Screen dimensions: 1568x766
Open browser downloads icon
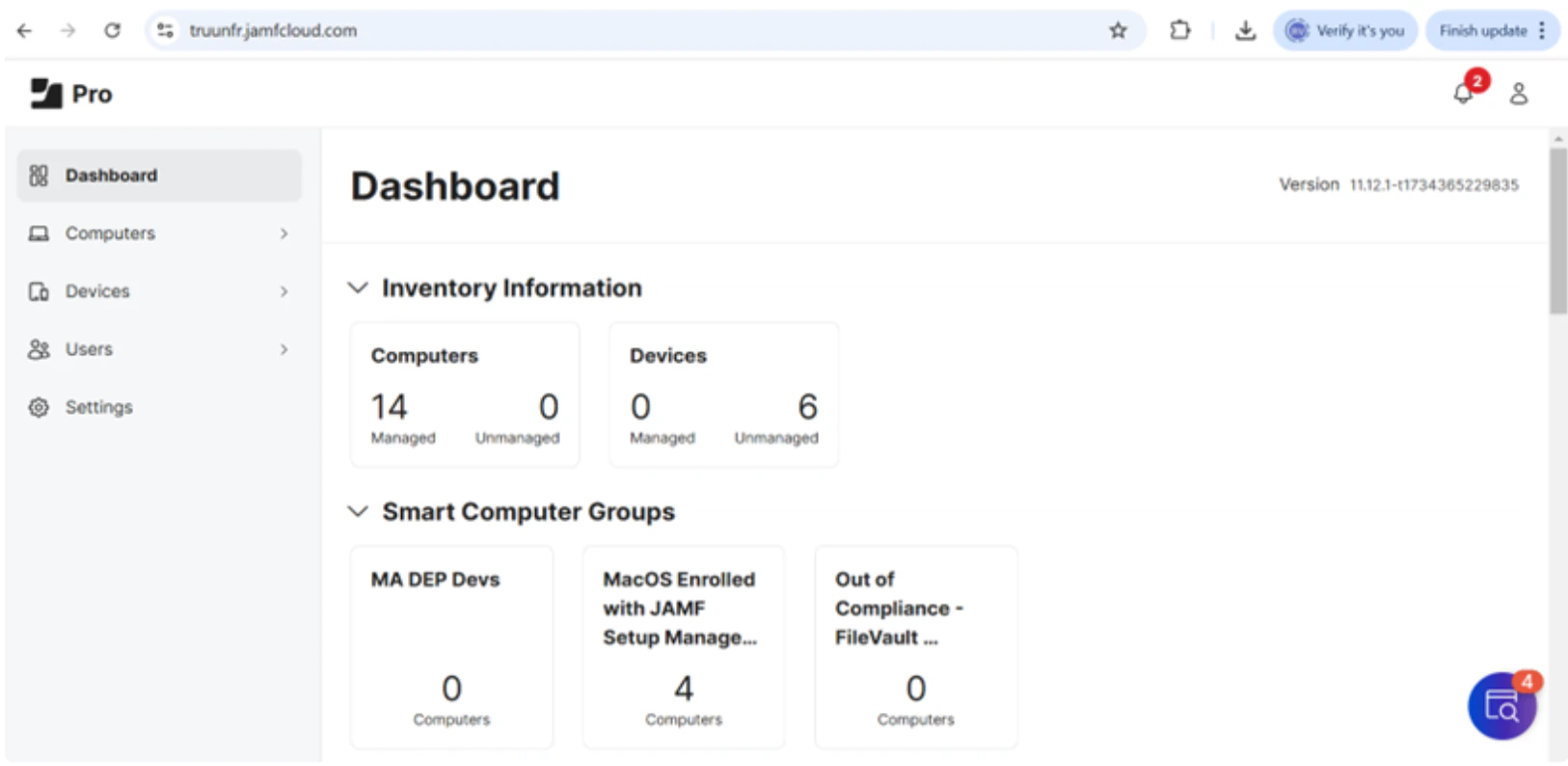pyautogui.click(x=1246, y=31)
